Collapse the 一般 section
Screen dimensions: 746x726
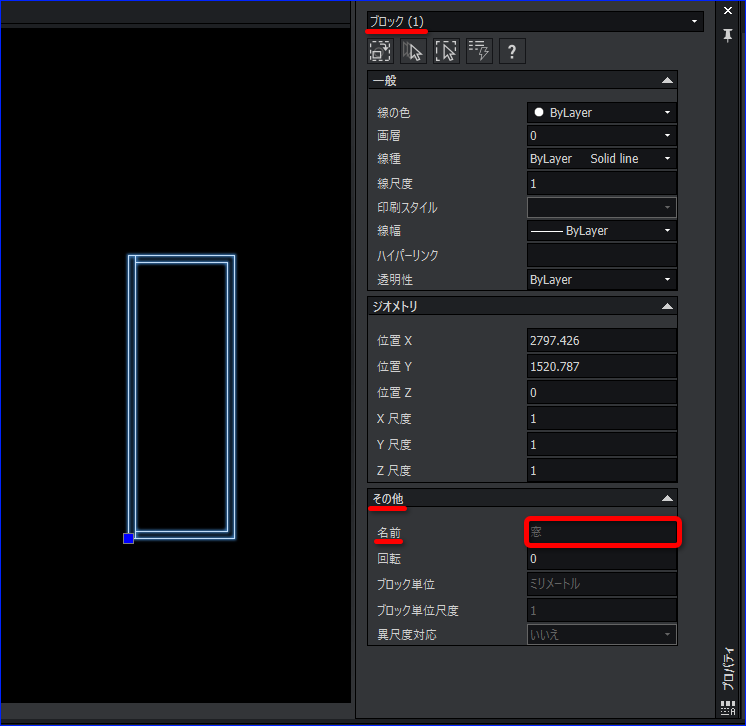click(667, 80)
